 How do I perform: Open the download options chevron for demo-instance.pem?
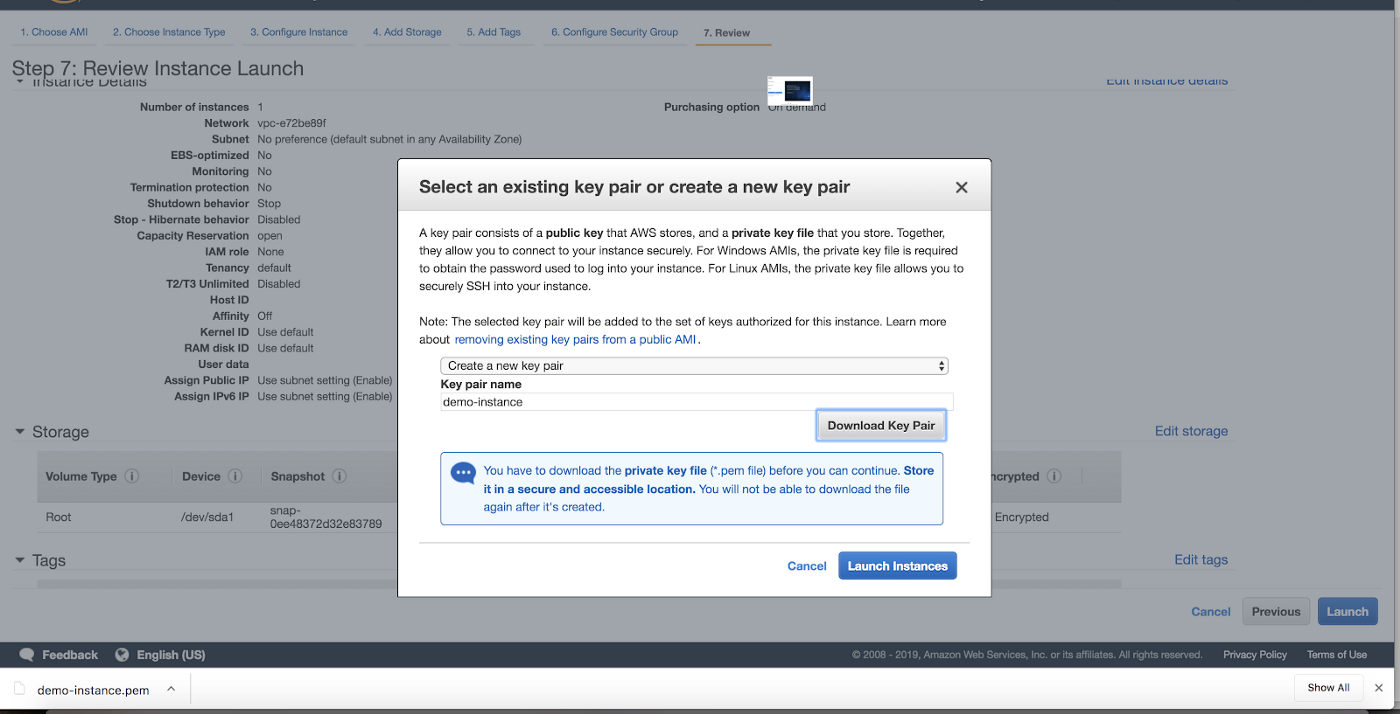pos(171,689)
